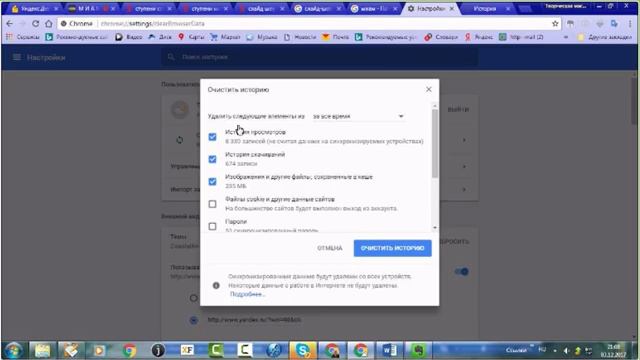Viewport: 640px width, 360px height.
Task: Click the ОЧИСТИТЬ ИСТОРИЮ button
Action: (392, 248)
